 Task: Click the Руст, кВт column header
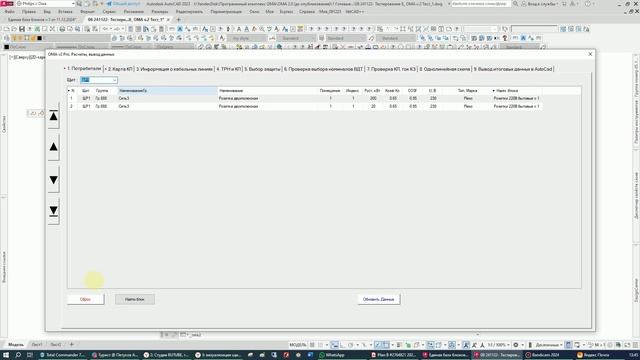click(372, 91)
